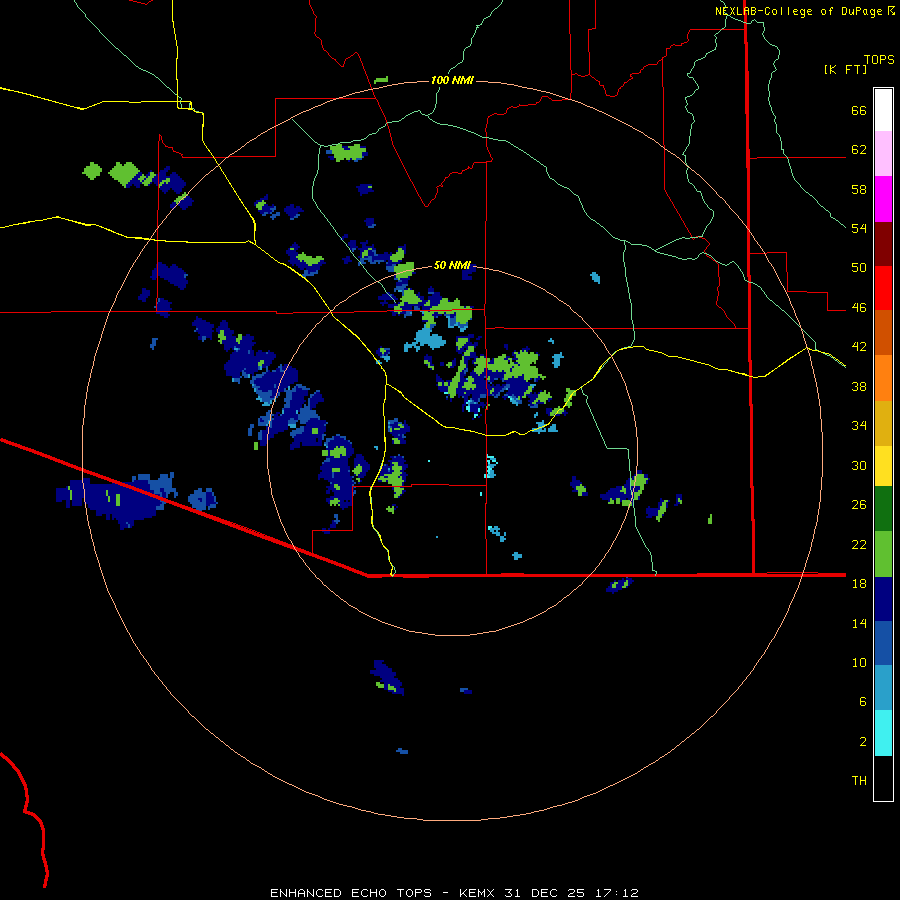The image size is (900, 900).
Task: Click the gold legend swatch
Action: [883, 423]
